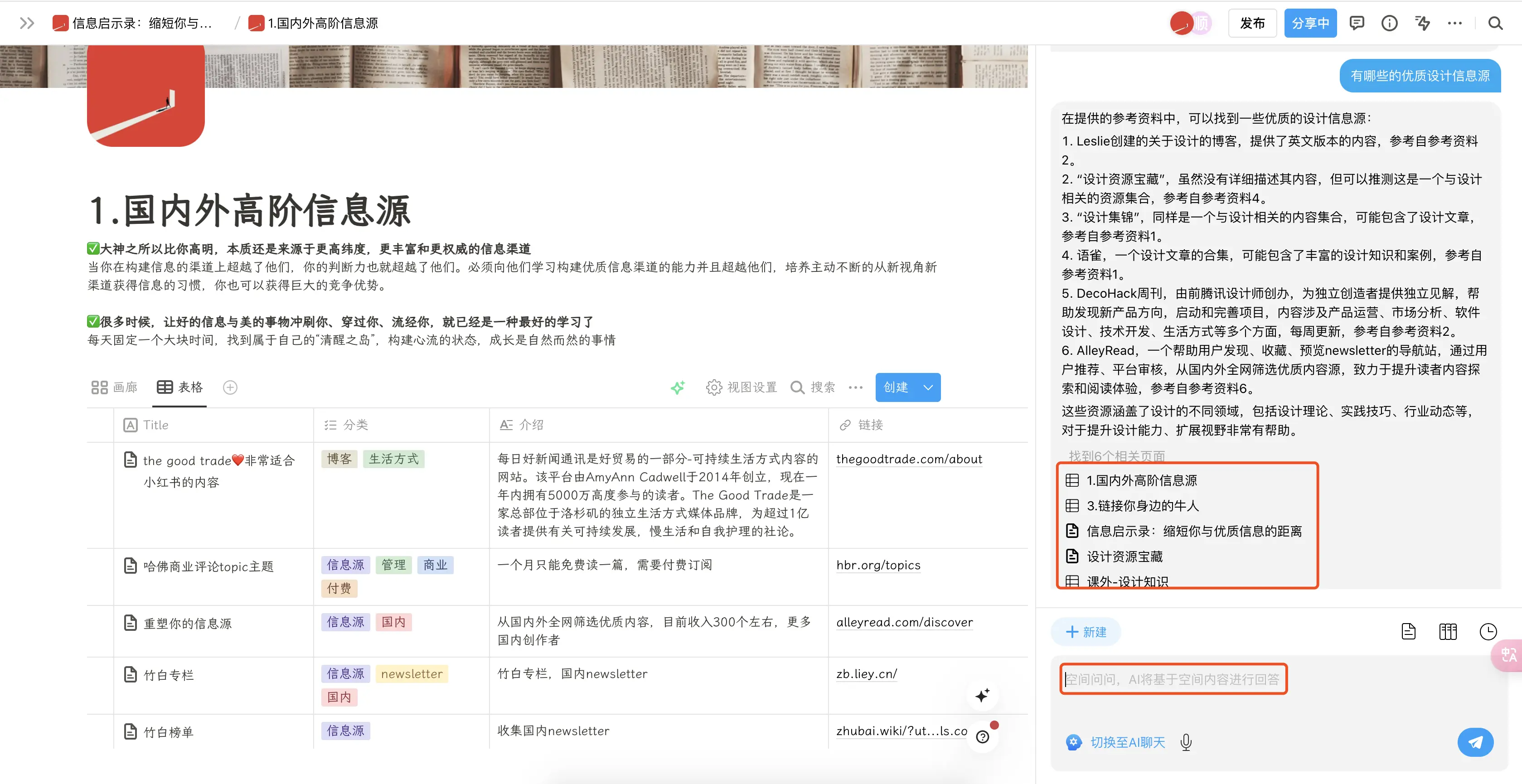Click the 分享中 share button

pos(1310,23)
